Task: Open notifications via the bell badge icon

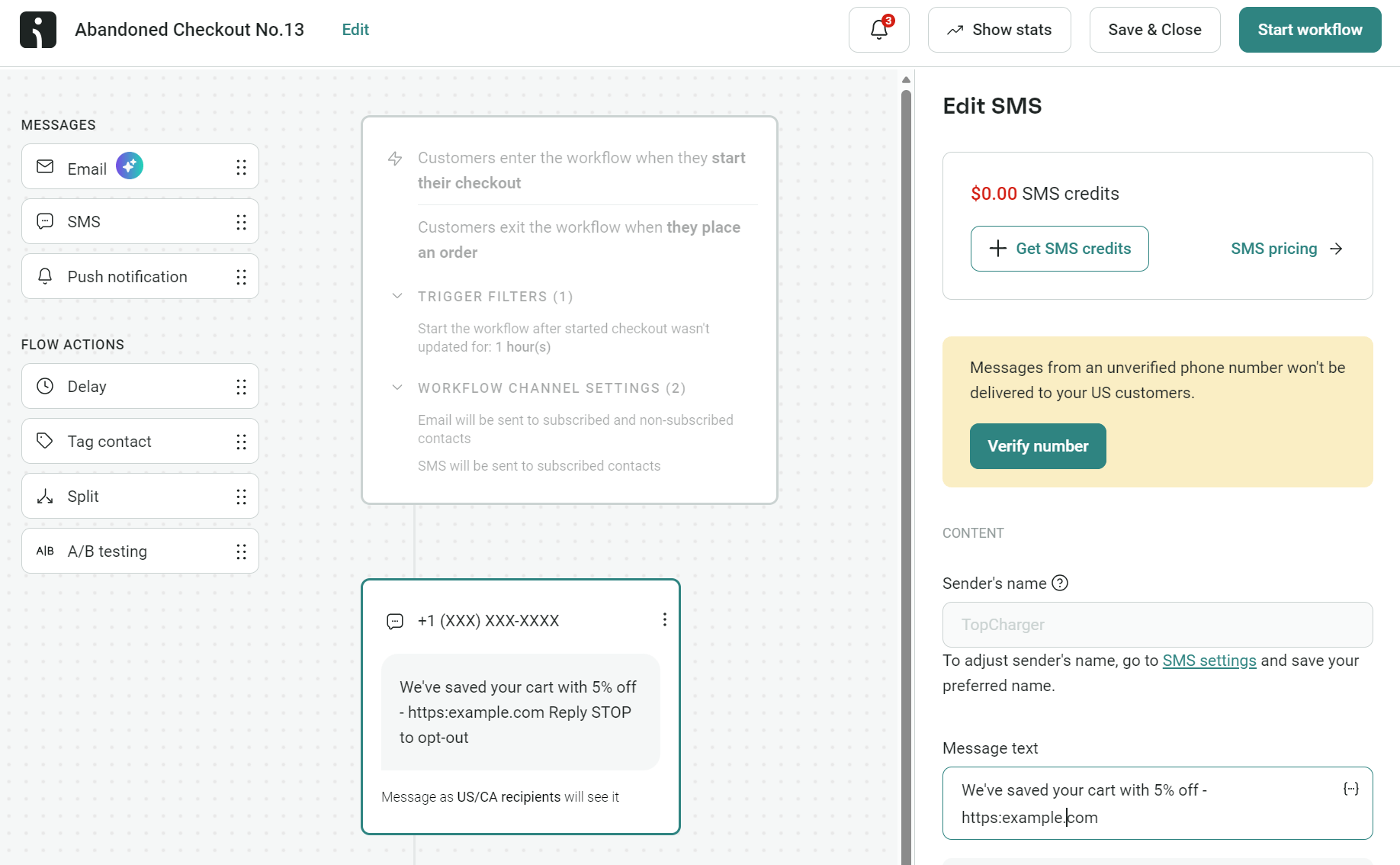Action: pyautogui.click(x=878, y=29)
